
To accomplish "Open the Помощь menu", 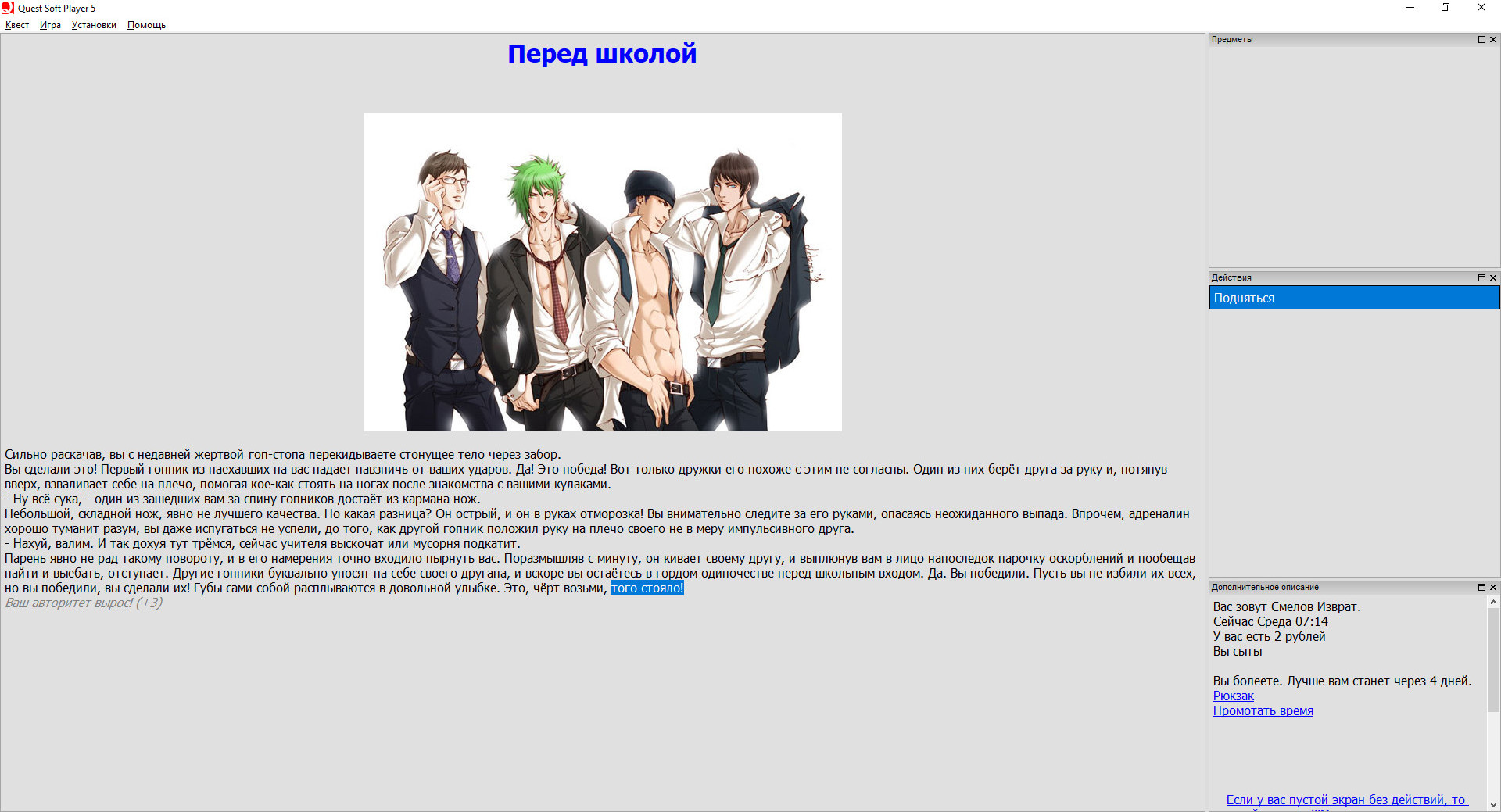I will click(146, 25).
